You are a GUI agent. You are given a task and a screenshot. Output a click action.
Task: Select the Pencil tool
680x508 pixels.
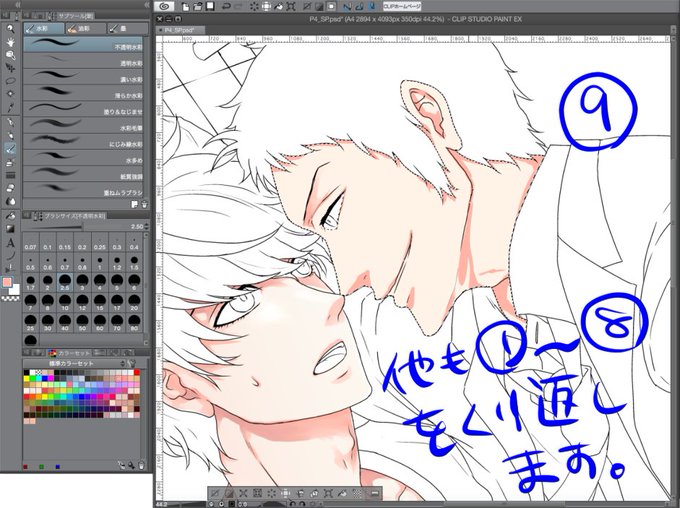click(10, 135)
